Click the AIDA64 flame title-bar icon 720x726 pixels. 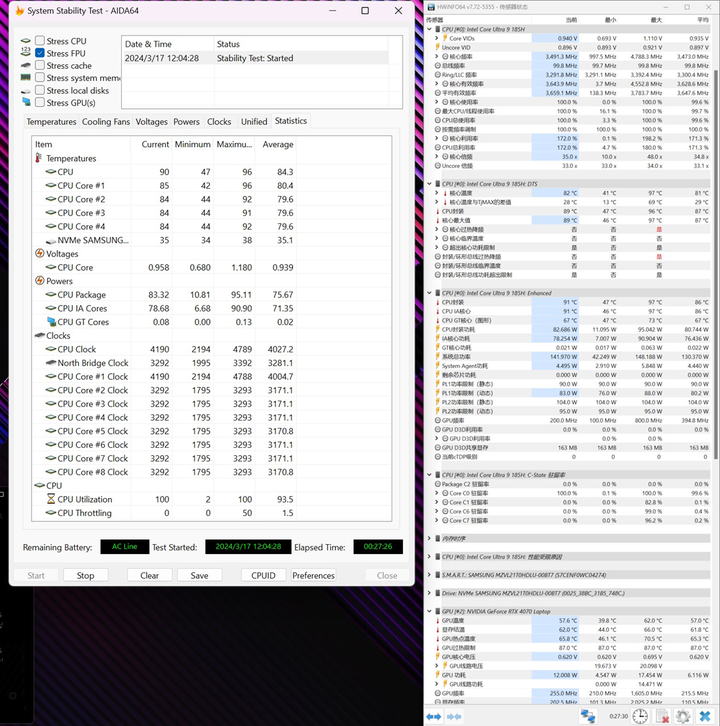[19, 11]
